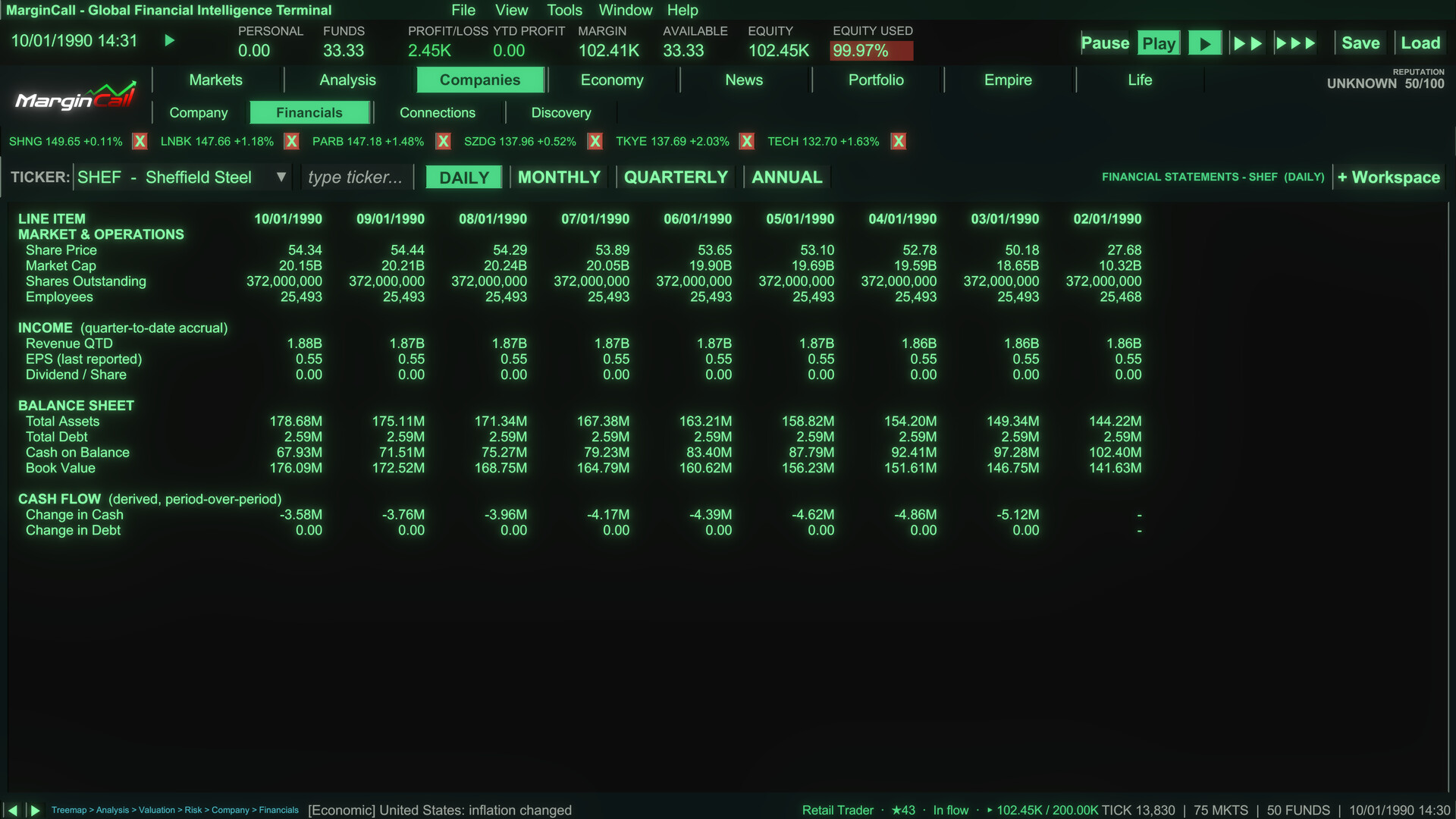Open the Life tab
The image size is (1456, 819).
click(1140, 80)
